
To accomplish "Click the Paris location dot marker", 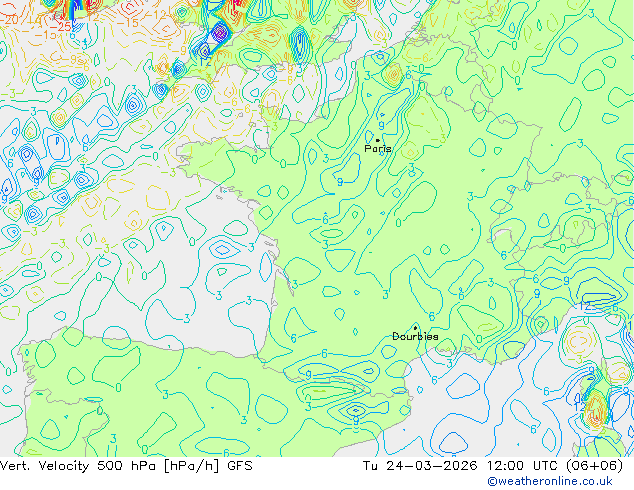I will (x=378, y=140).
